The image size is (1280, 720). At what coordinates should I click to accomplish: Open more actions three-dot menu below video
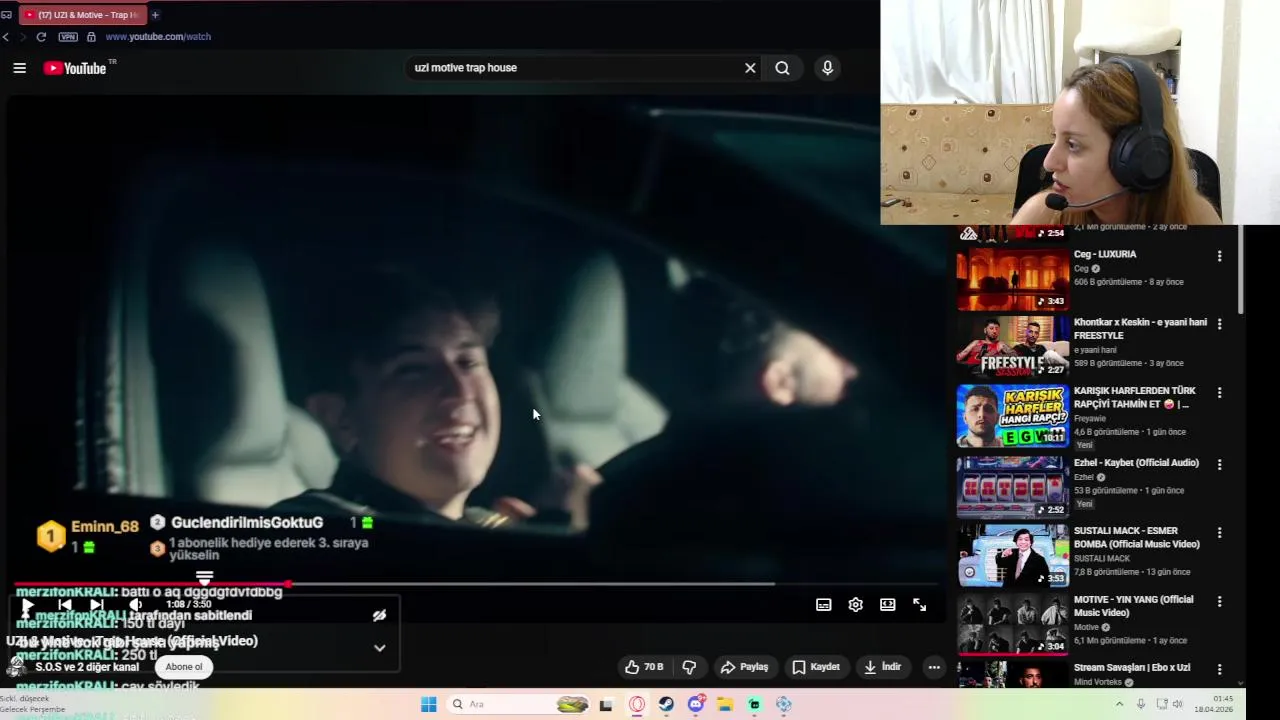click(x=934, y=667)
